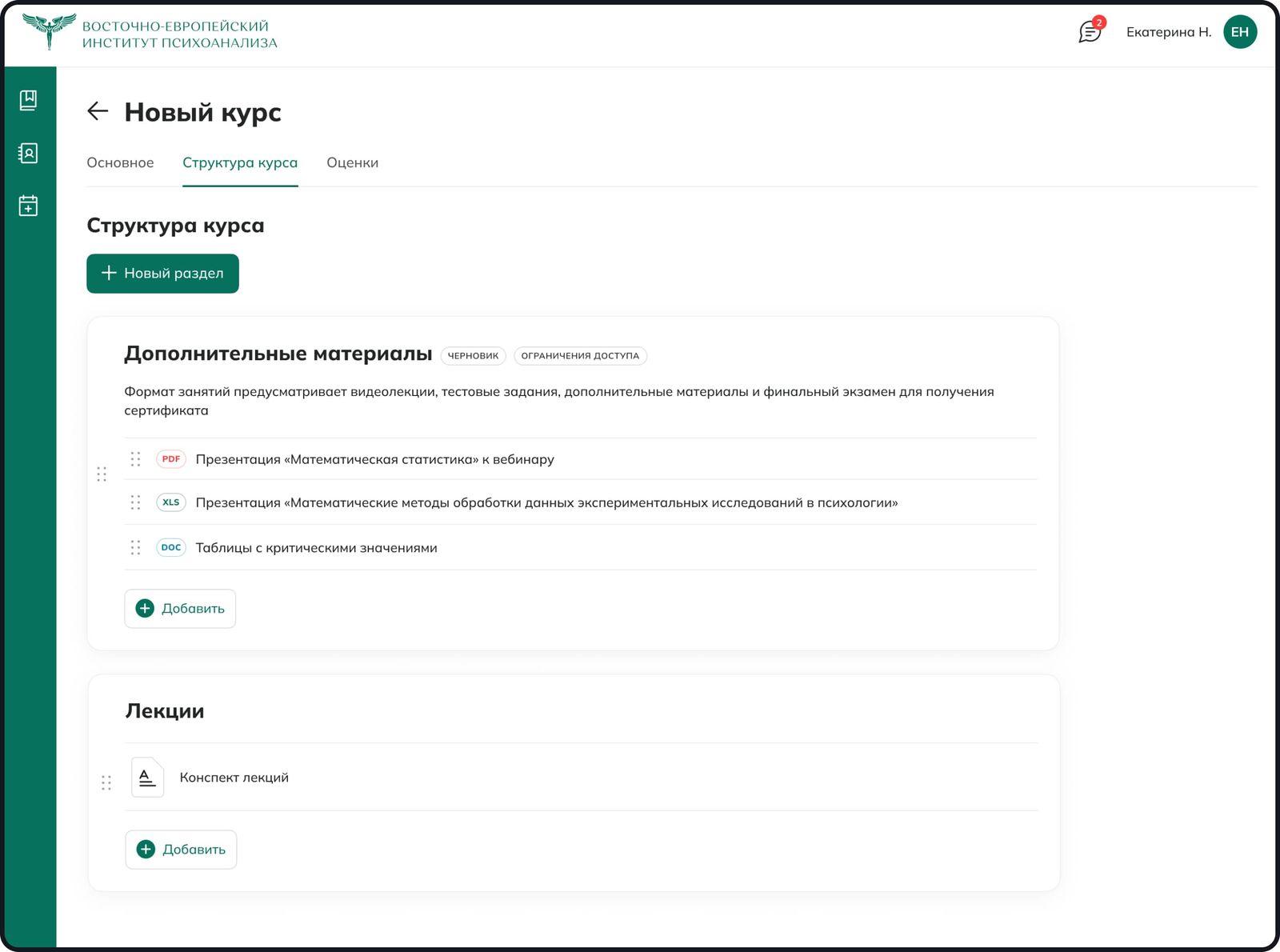Viewport: 1280px width, 952px height.
Task: Toggle the ОГРАНИЧЕНИЯ ДОСТУПА badge
Action: pos(582,355)
